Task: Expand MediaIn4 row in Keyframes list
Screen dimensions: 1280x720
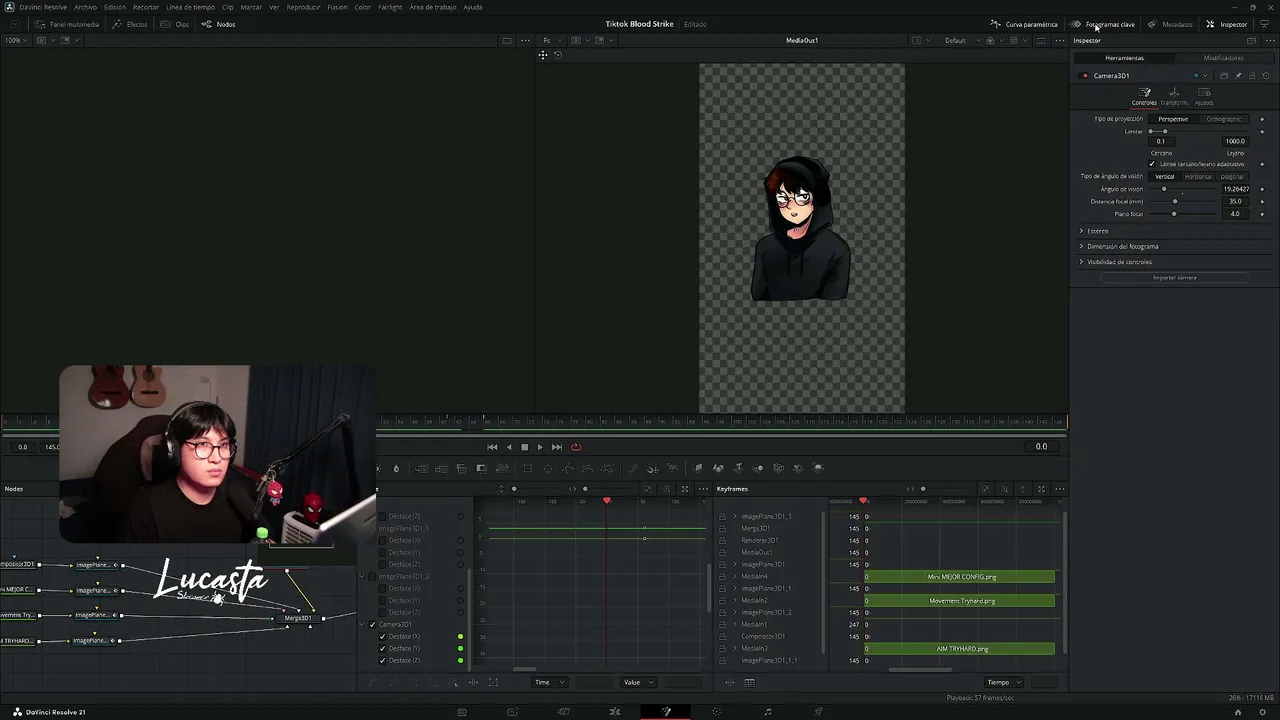Action: (735, 577)
